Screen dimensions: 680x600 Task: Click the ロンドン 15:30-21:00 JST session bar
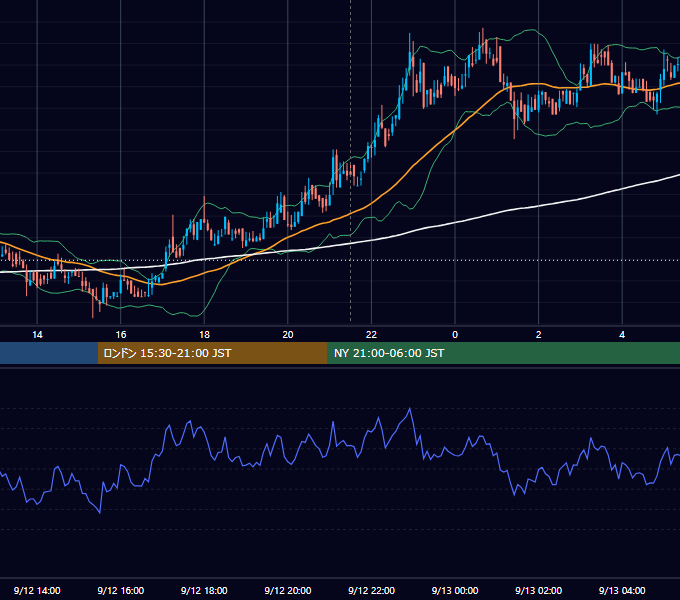(x=212, y=353)
